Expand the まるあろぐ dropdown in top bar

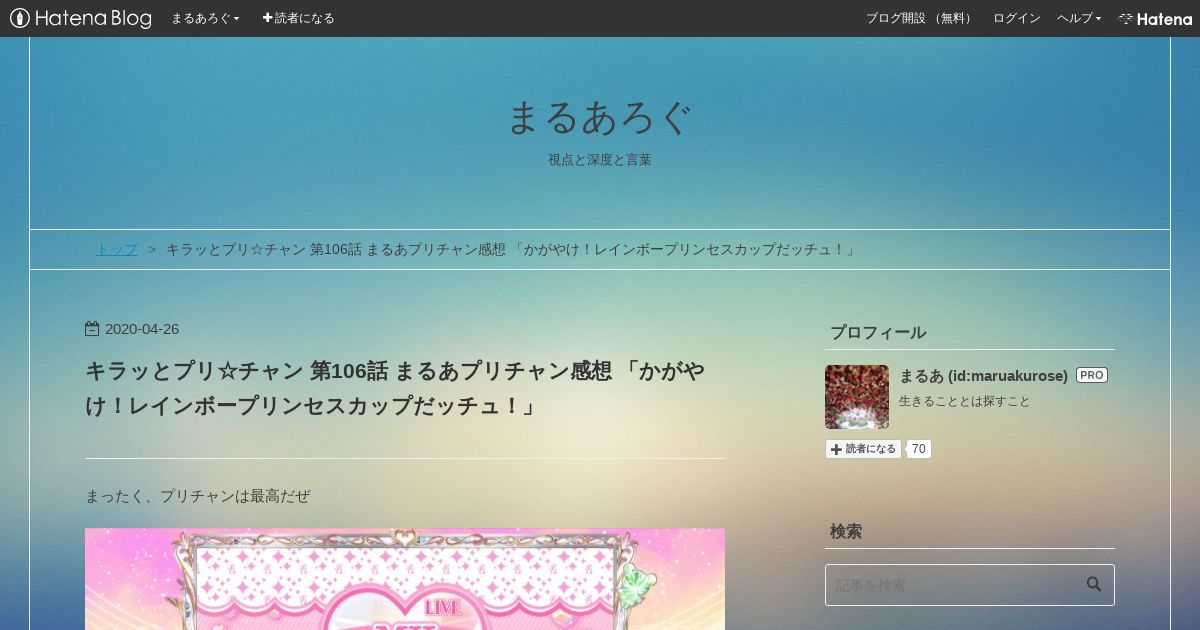pyautogui.click(x=205, y=18)
